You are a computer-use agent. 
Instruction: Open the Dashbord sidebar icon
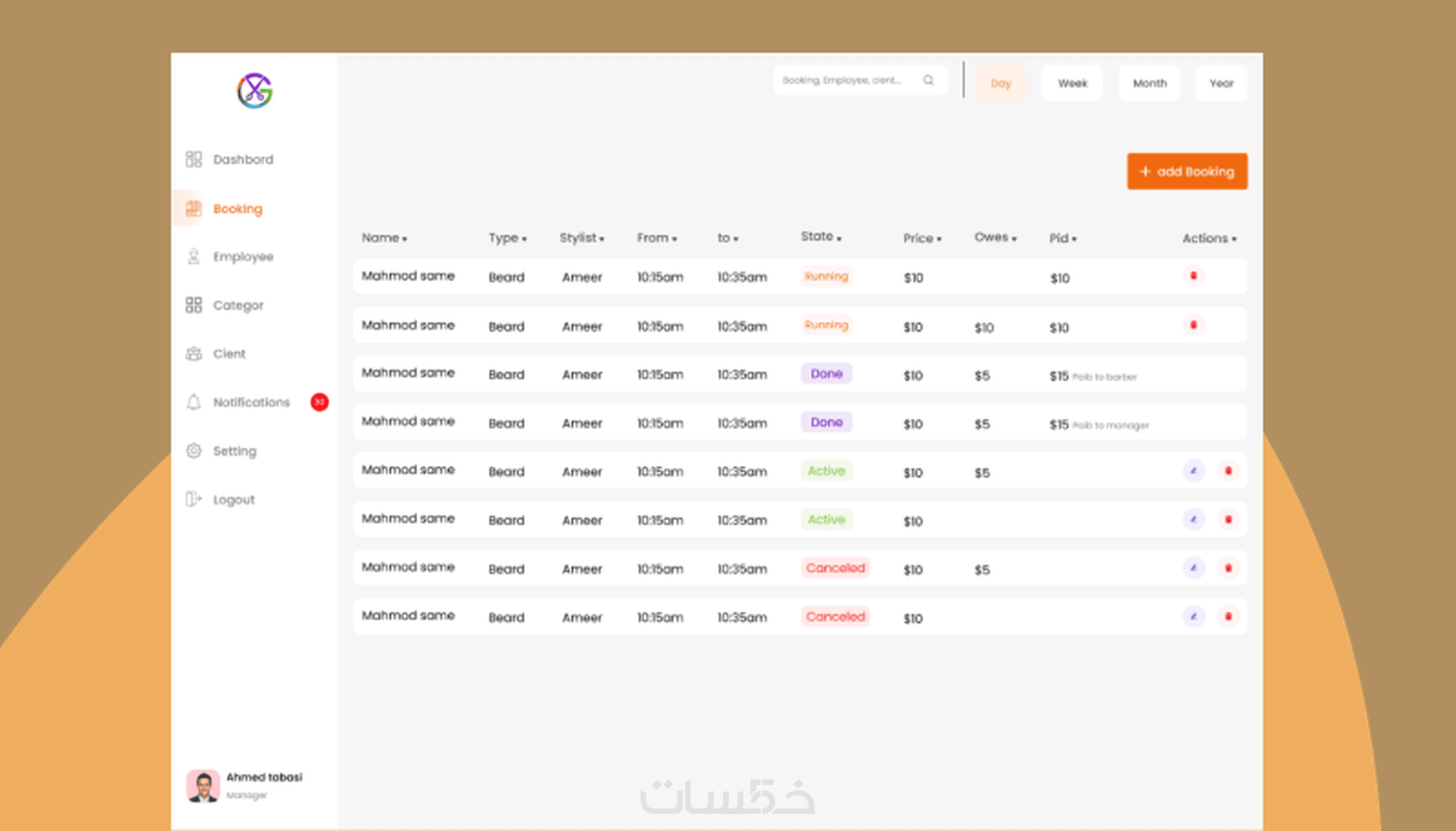coord(194,159)
